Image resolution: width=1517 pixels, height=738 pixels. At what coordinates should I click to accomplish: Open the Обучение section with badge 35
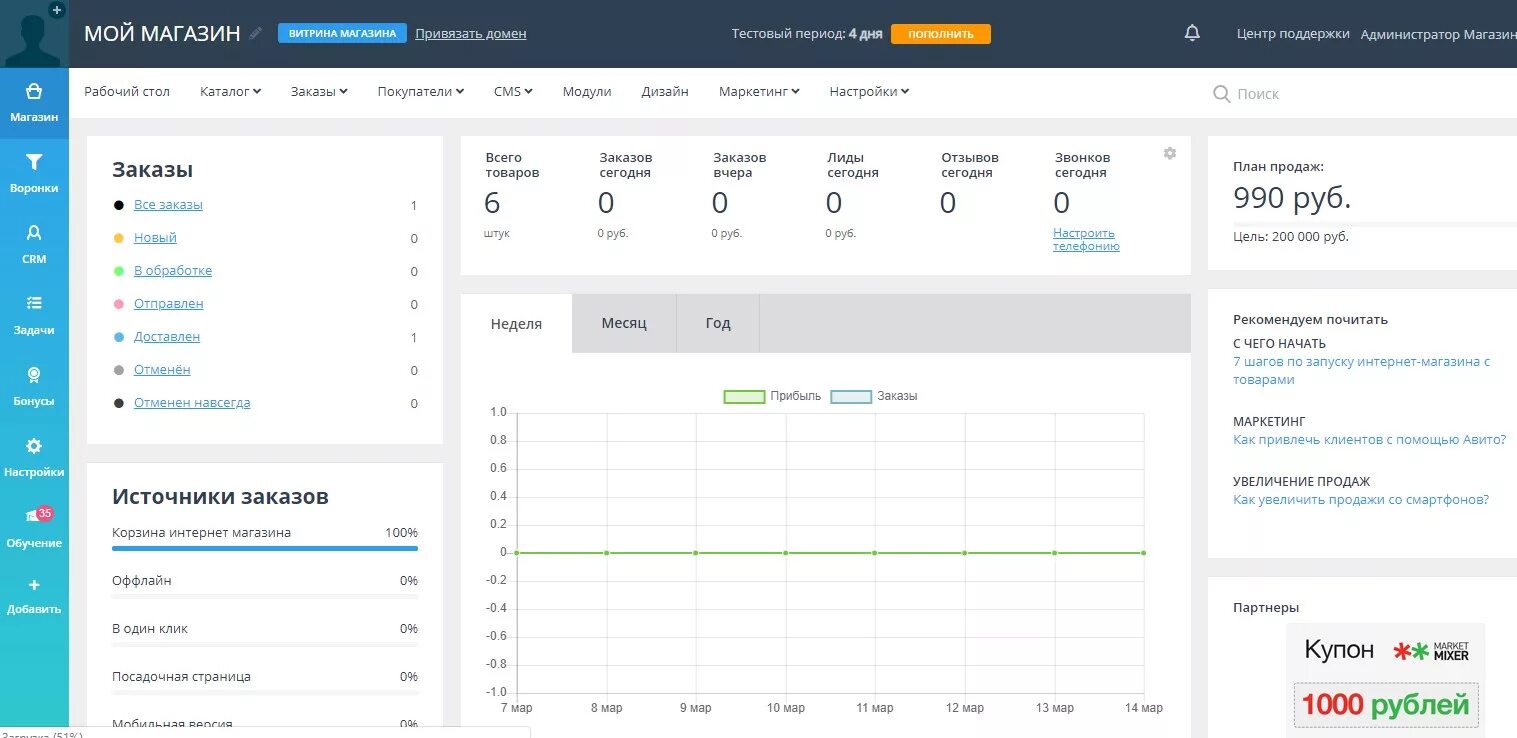pyautogui.click(x=34, y=529)
